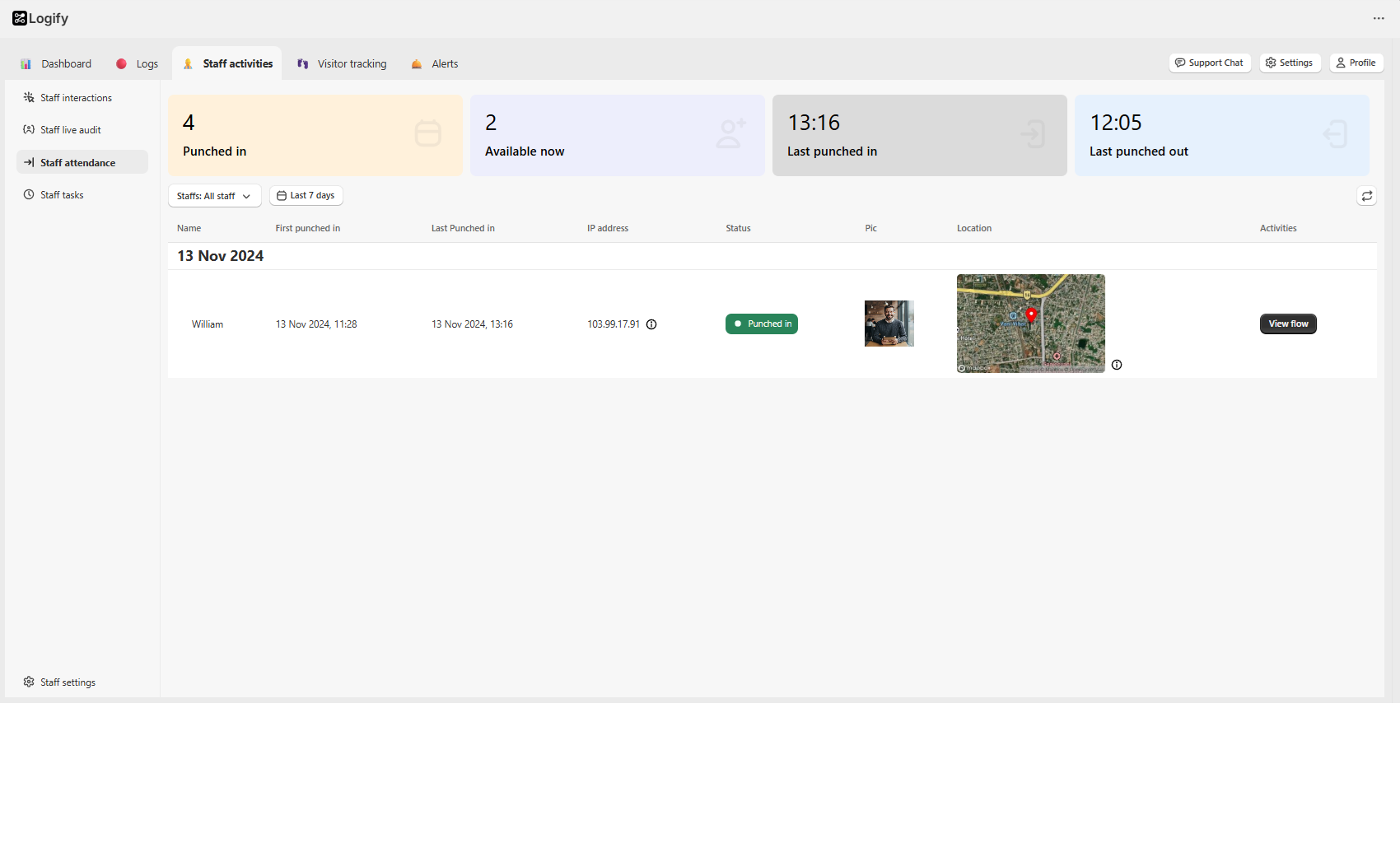Image resolution: width=1400 pixels, height=843 pixels.
Task: Click the First punched in column header
Action: 308,228
